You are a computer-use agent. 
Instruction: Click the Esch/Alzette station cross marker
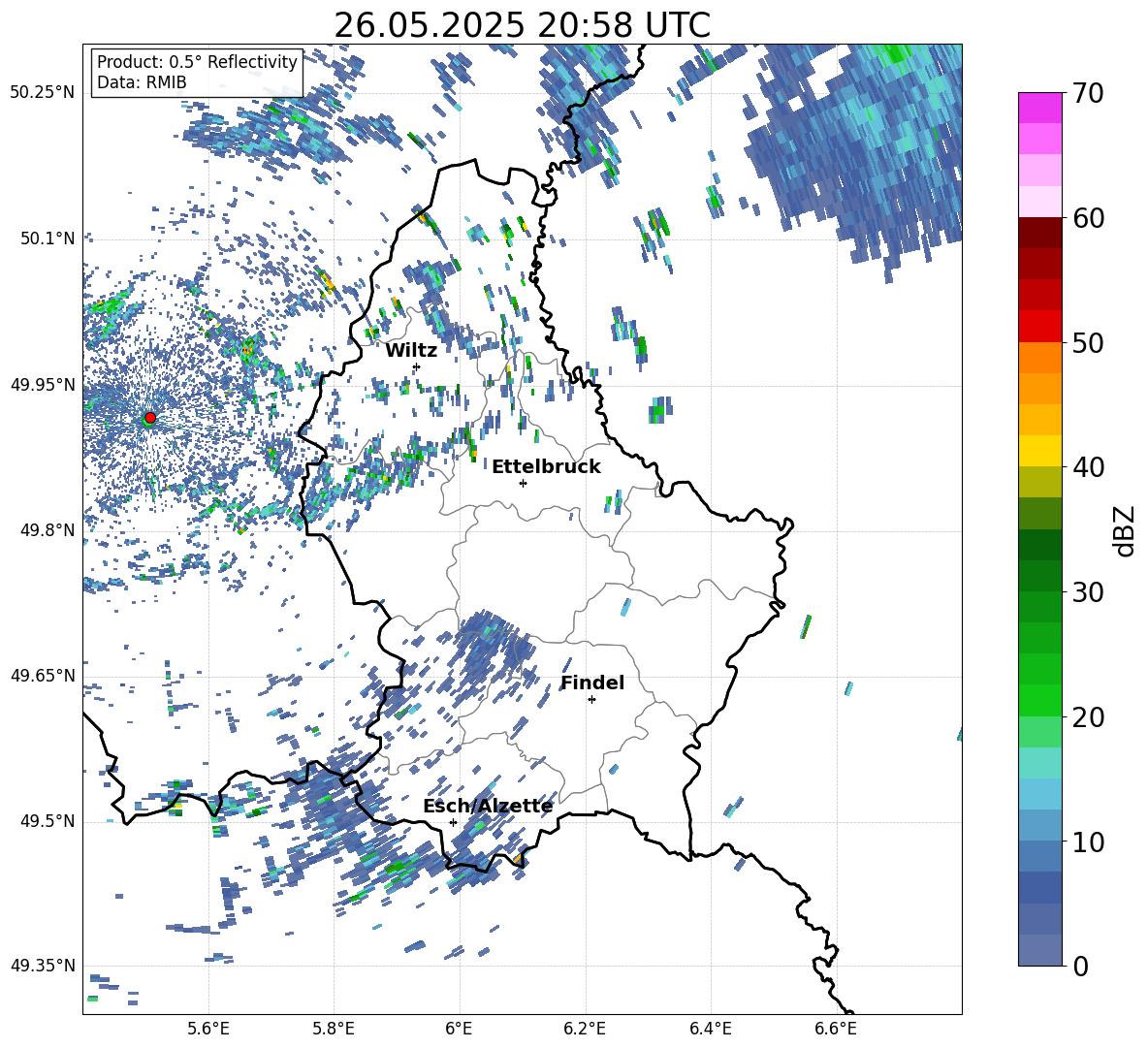453,822
